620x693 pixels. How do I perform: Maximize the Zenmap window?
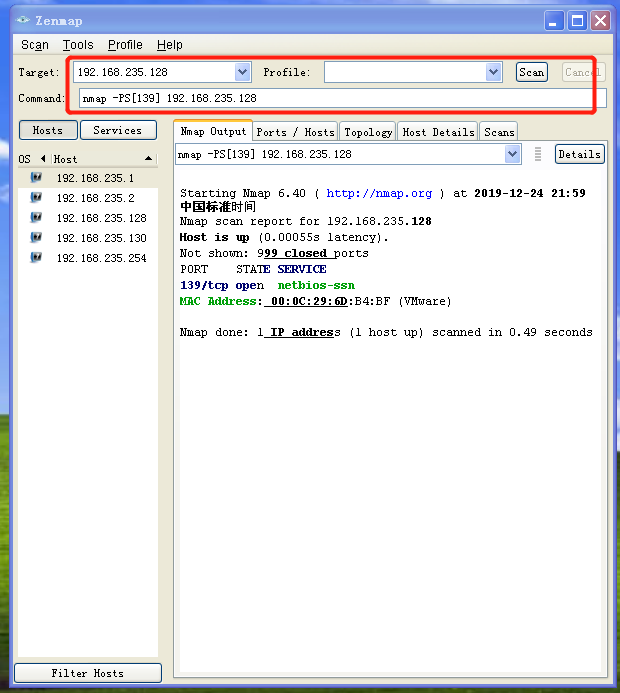(x=578, y=20)
